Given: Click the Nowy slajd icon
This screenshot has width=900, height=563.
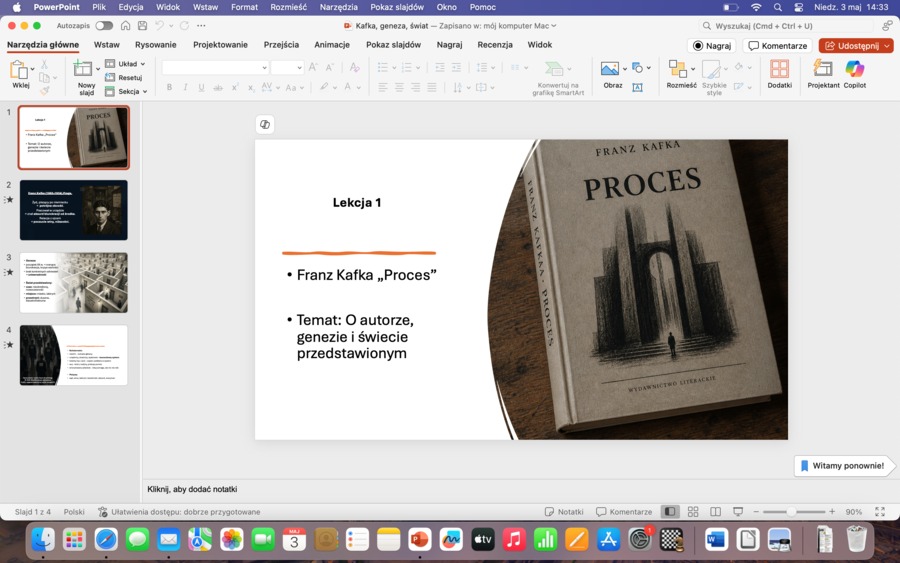Looking at the screenshot, I should point(83,68).
